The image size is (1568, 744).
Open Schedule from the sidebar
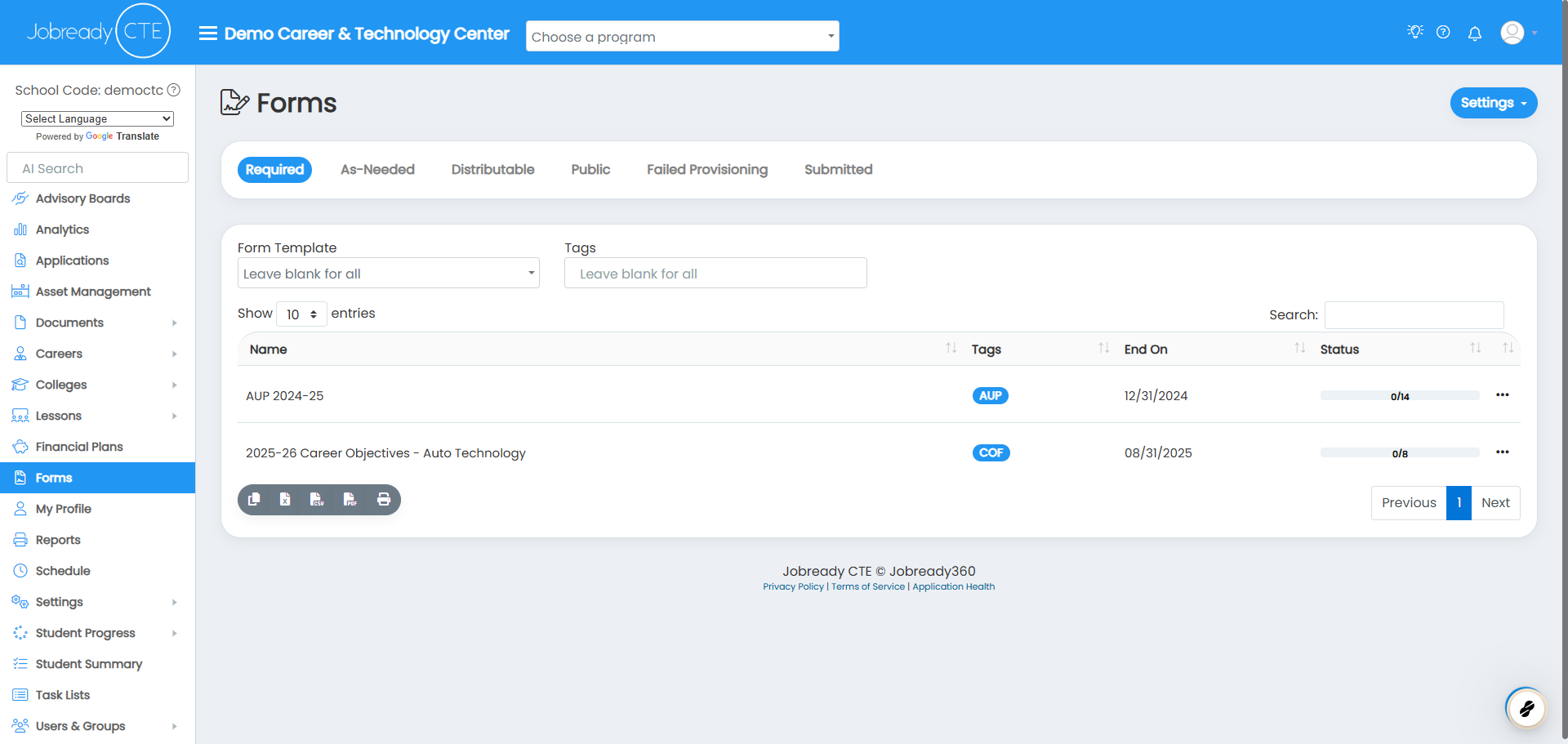pos(98,571)
